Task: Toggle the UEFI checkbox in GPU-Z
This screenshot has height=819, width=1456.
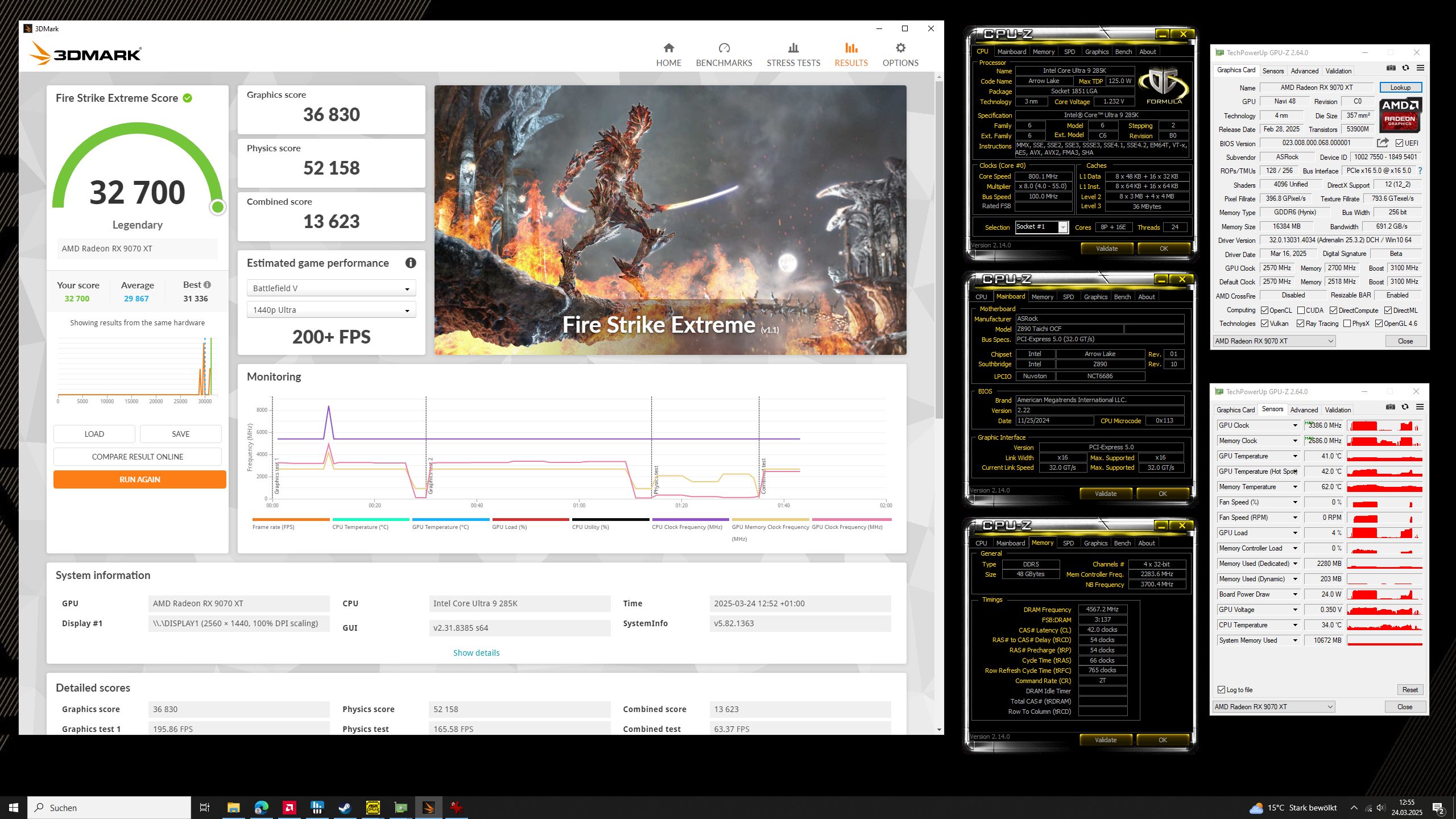Action: (1399, 143)
